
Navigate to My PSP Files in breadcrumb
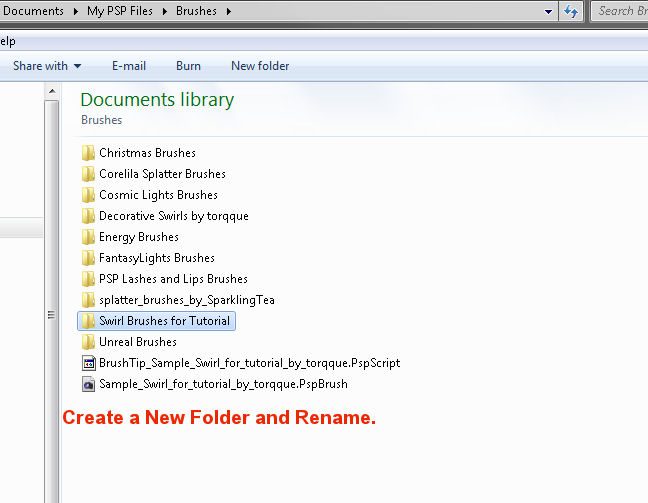click(x=120, y=11)
